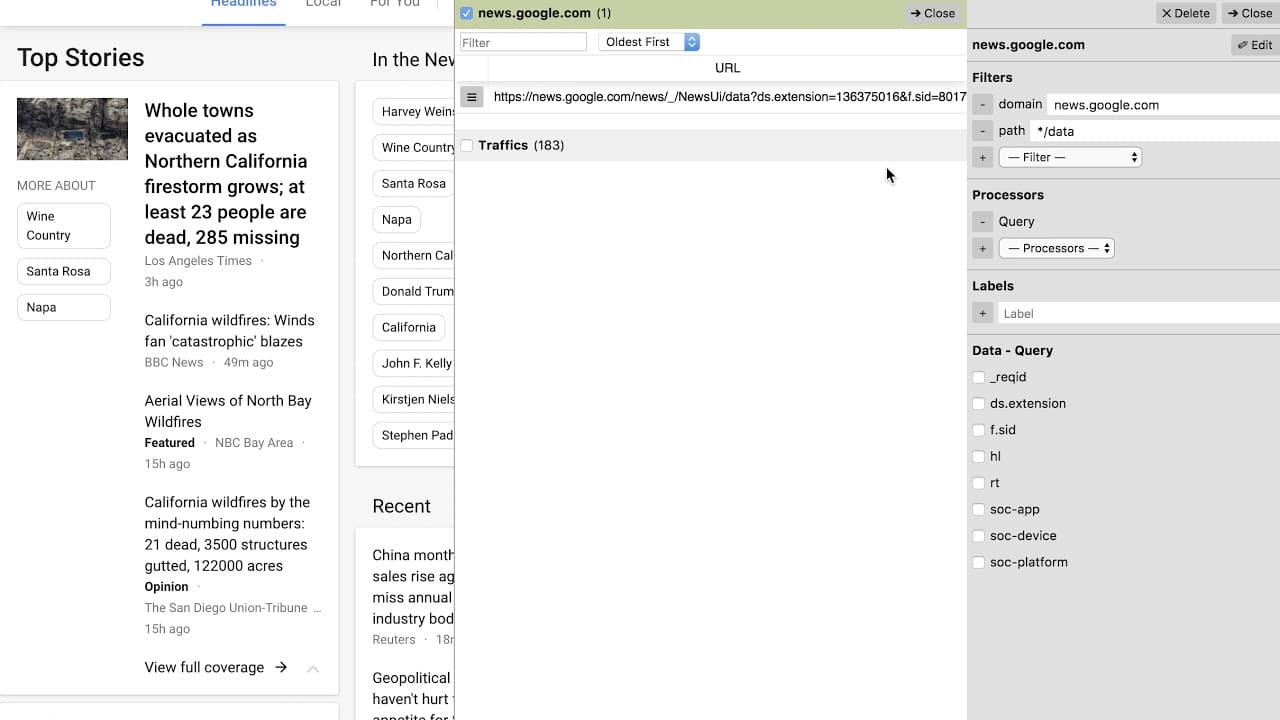Click the Traffics (183) group label

coord(521,146)
